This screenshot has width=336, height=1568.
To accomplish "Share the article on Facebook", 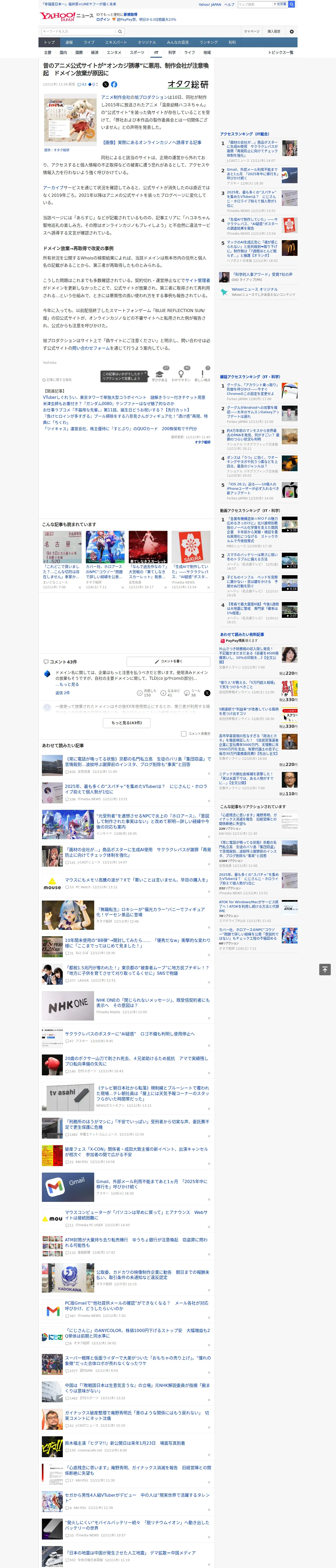I will click(x=114, y=85).
